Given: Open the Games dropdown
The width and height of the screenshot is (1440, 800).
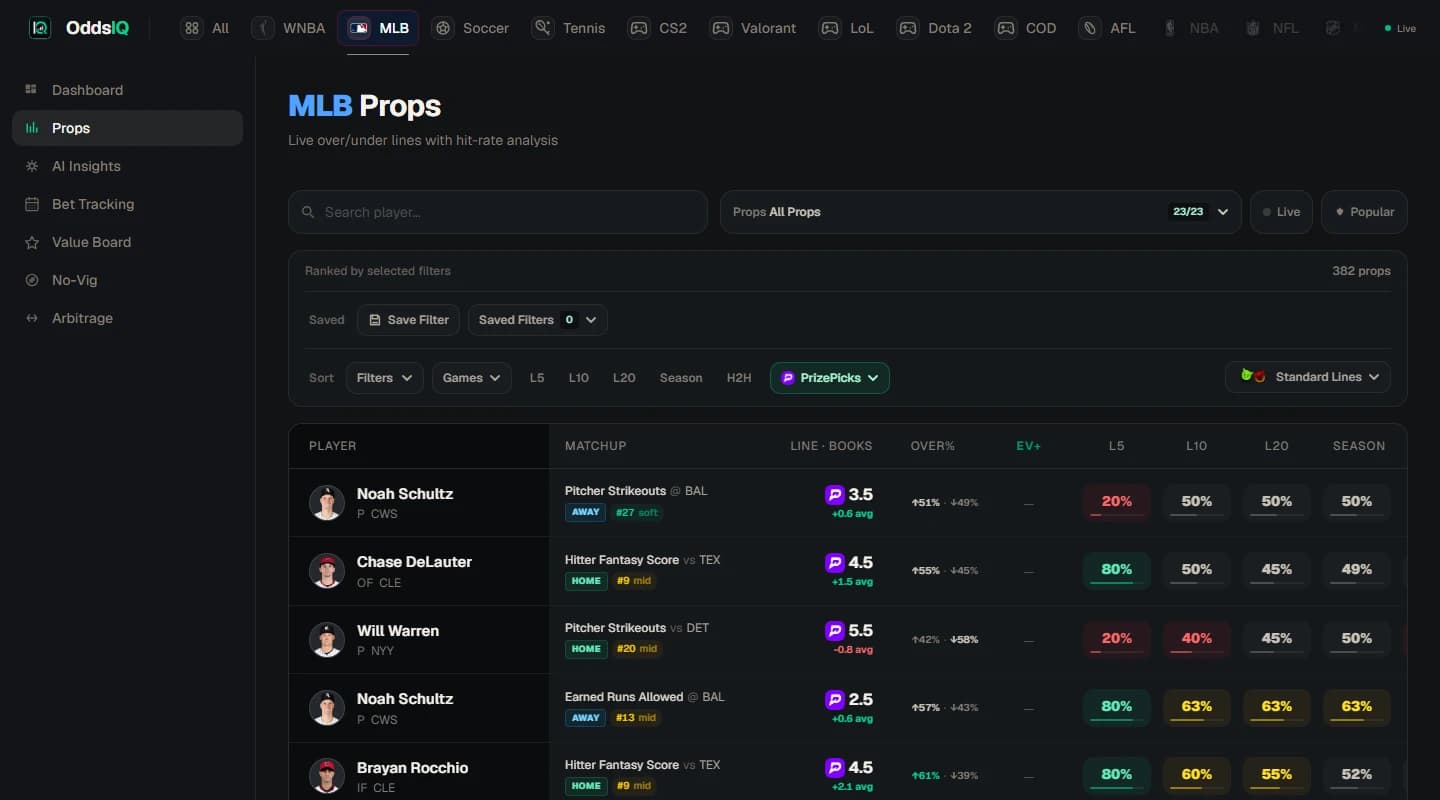Looking at the screenshot, I should click(472, 378).
